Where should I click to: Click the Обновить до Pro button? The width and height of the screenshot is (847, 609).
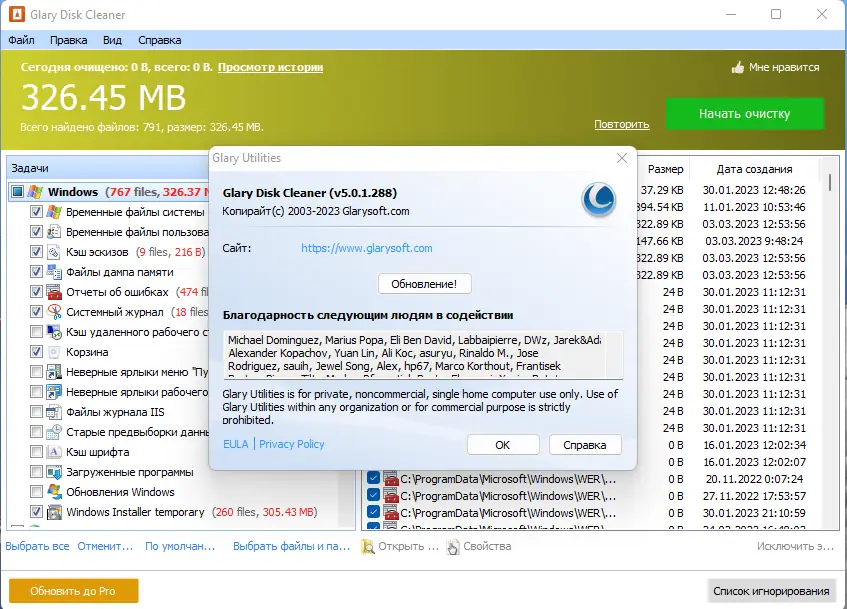[x=73, y=591]
